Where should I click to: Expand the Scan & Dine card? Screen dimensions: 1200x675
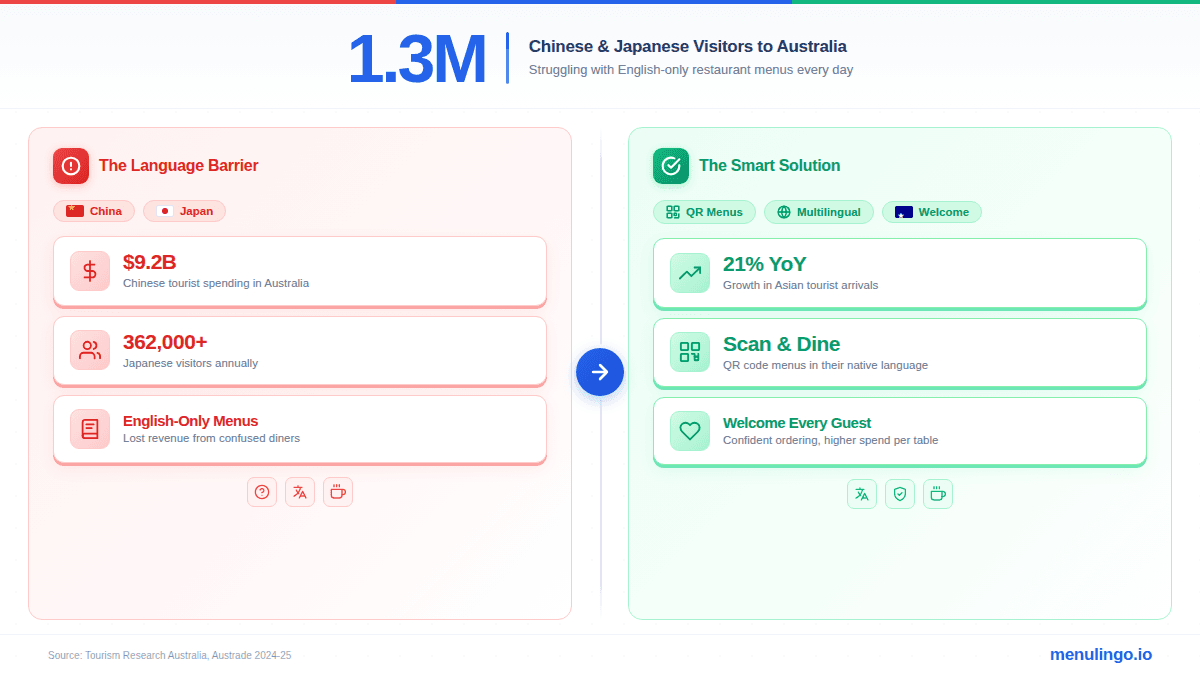pos(899,351)
